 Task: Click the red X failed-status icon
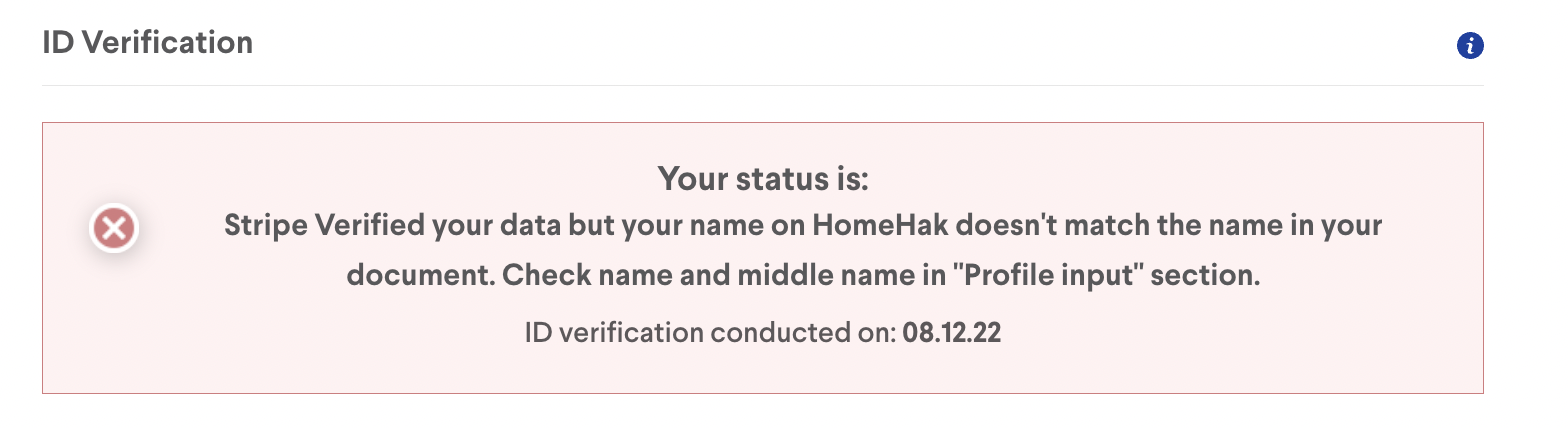click(114, 229)
